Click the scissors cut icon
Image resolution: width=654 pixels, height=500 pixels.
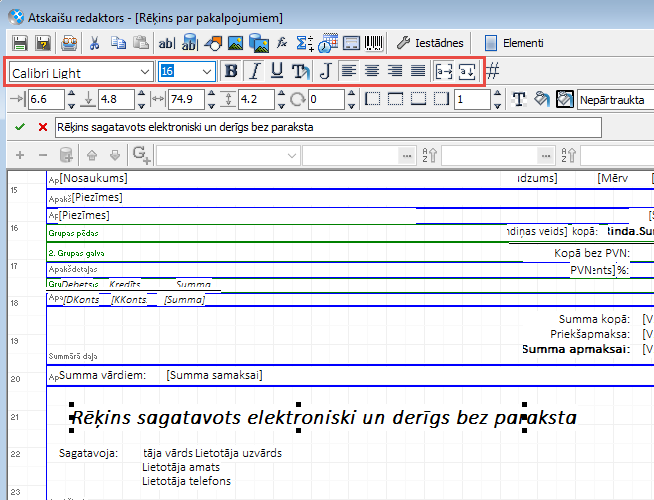pyautogui.click(x=94, y=43)
